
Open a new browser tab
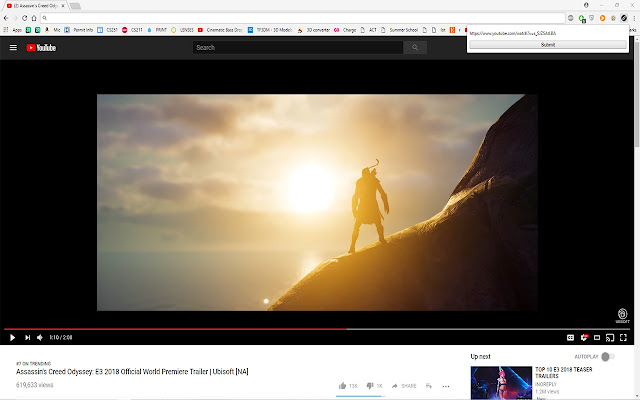point(75,6)
